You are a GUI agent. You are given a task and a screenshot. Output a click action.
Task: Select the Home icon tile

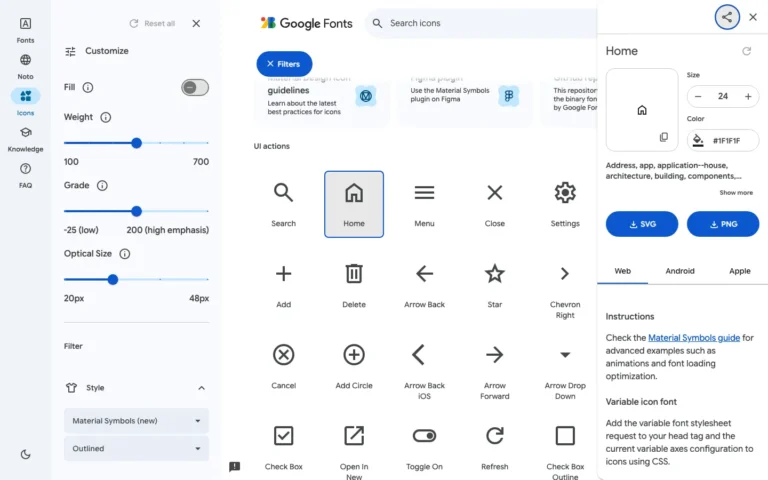coord(354,204)
